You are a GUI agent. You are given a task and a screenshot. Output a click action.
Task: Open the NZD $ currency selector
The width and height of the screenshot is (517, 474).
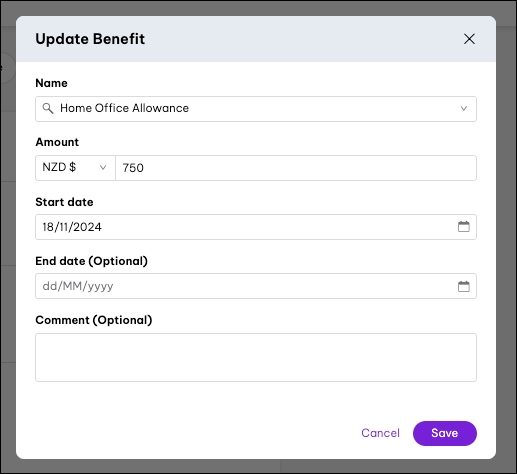pyautogui.click(x=75, y=168)
